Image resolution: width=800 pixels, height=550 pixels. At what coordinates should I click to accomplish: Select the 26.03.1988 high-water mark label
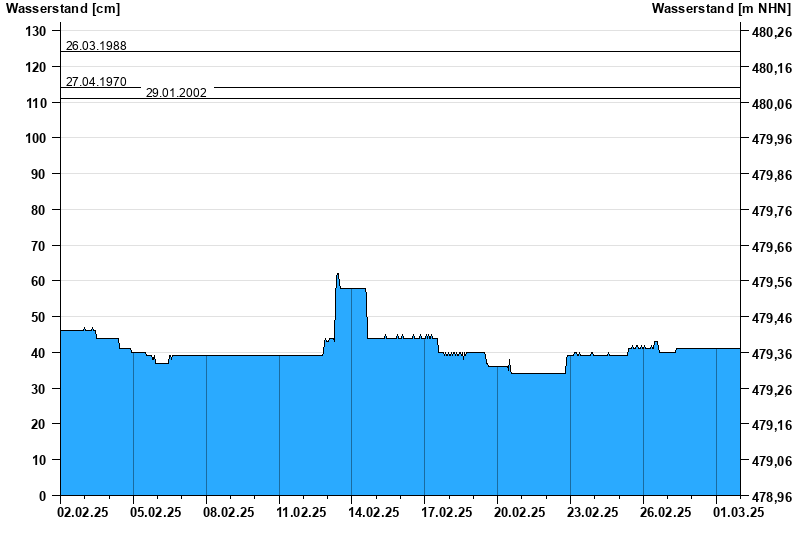coord(96,45)
